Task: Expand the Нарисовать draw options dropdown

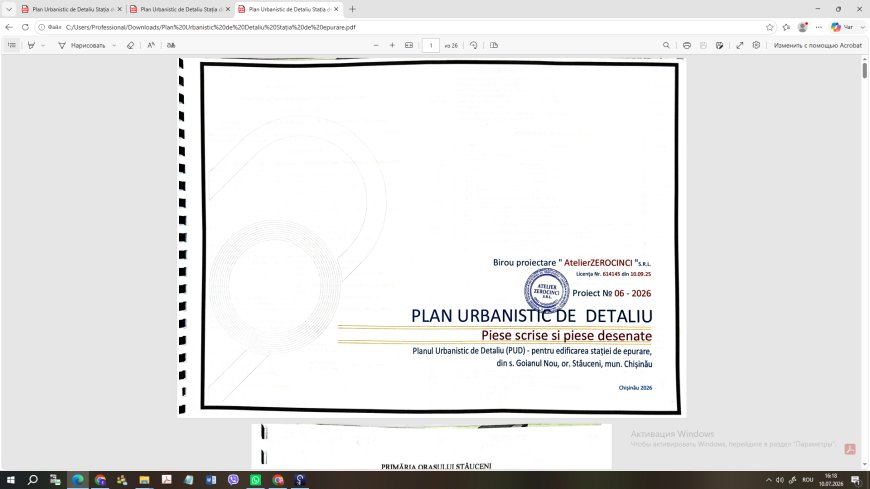Action: click(x=114, y=46)
